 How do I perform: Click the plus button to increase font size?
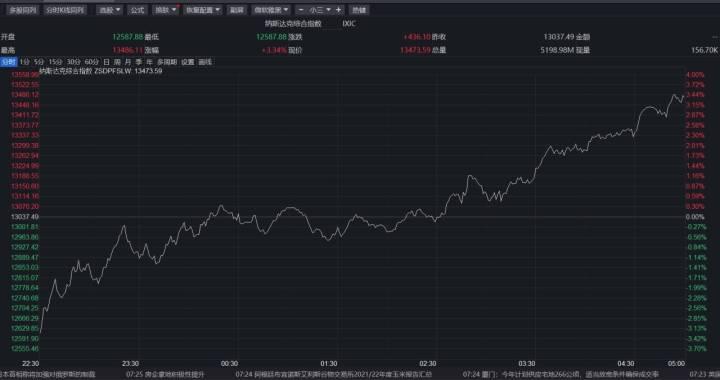(338, 10)
